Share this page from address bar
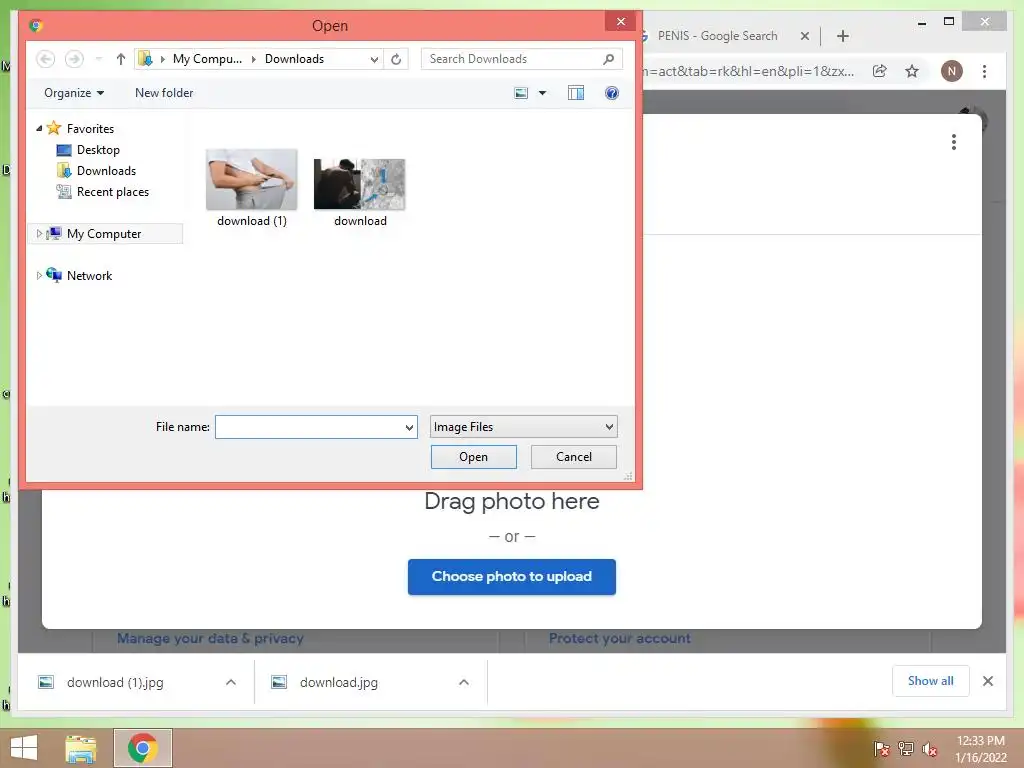 pos(880,71)
